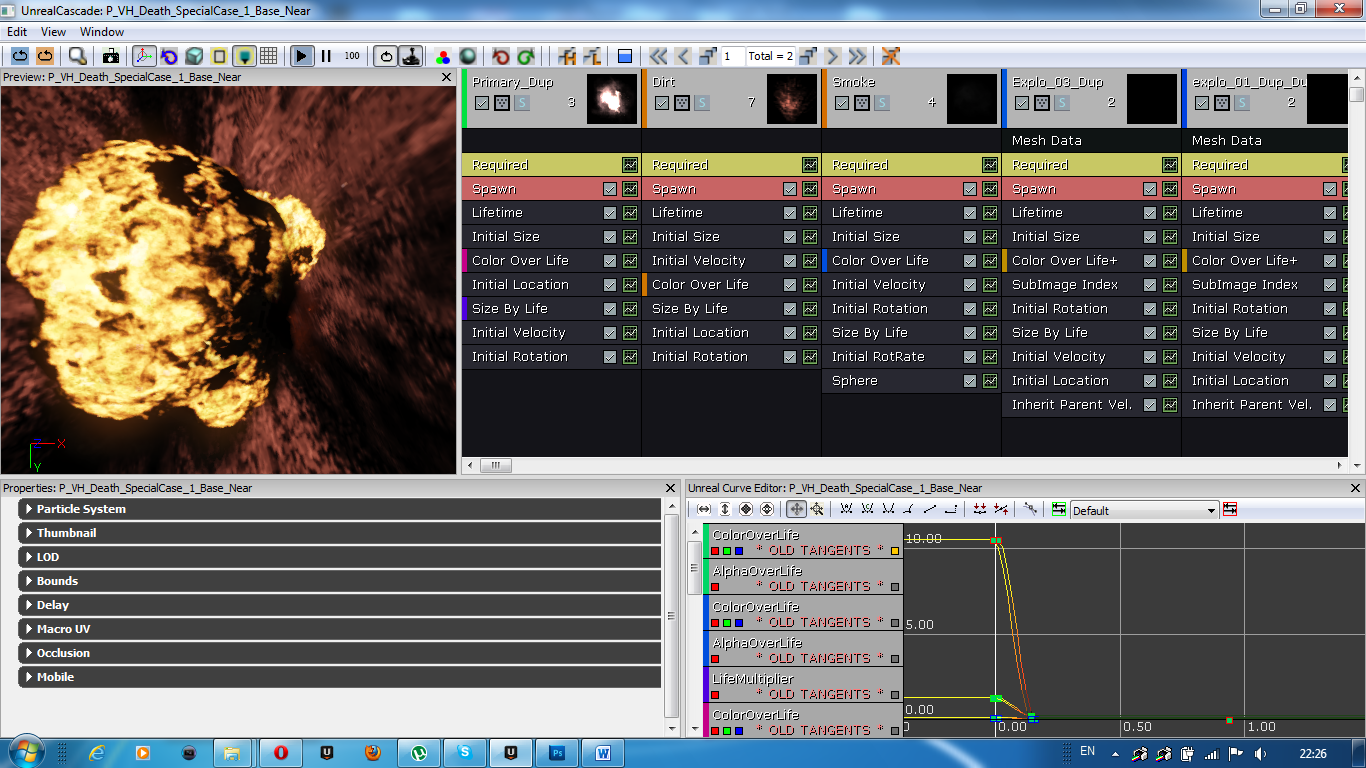Click the Restart Sim toolbar icon

pyautogui.click(x=20, y=56)
